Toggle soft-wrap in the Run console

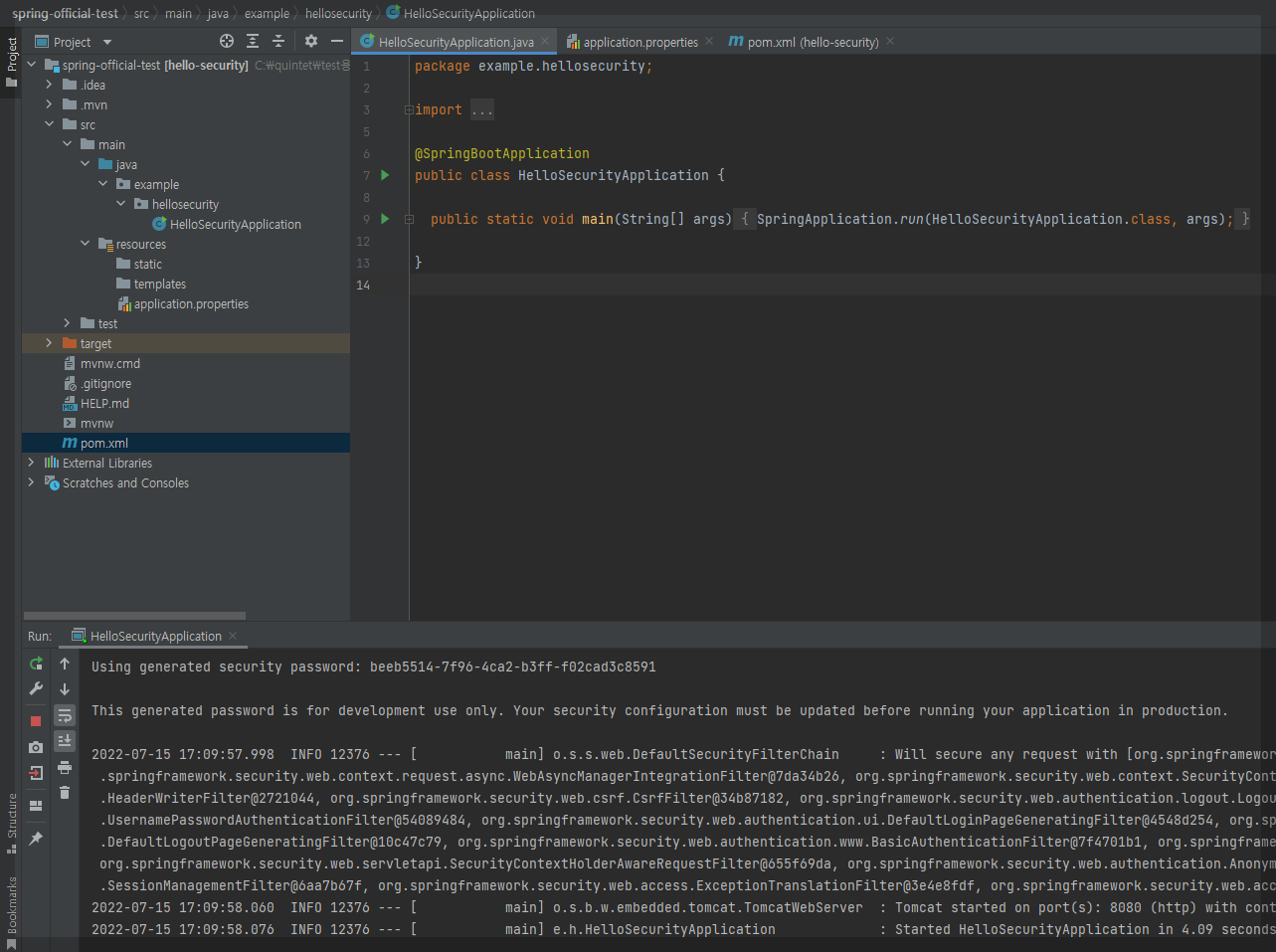[65, 715]
